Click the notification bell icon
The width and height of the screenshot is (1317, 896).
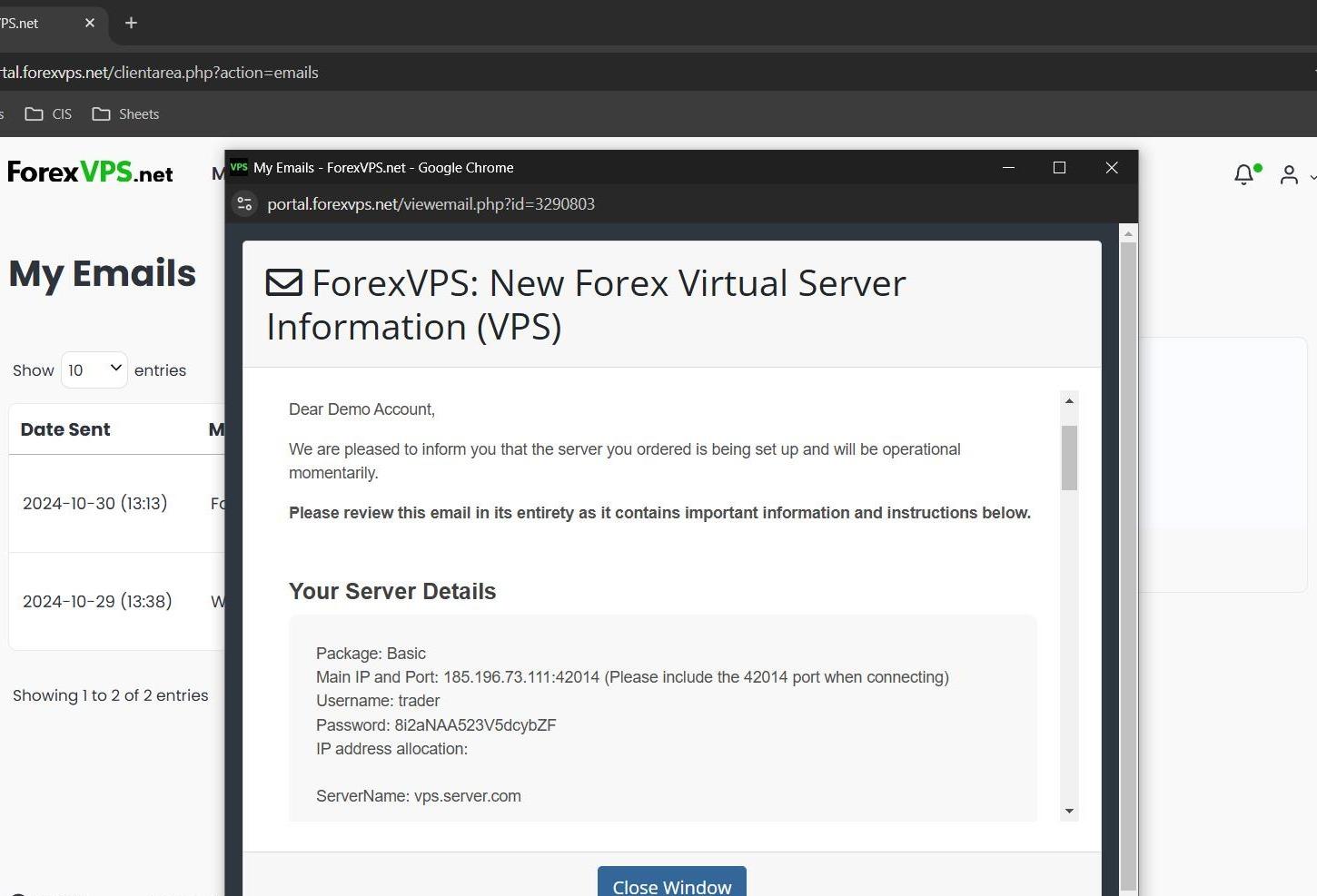point(1243,174)
